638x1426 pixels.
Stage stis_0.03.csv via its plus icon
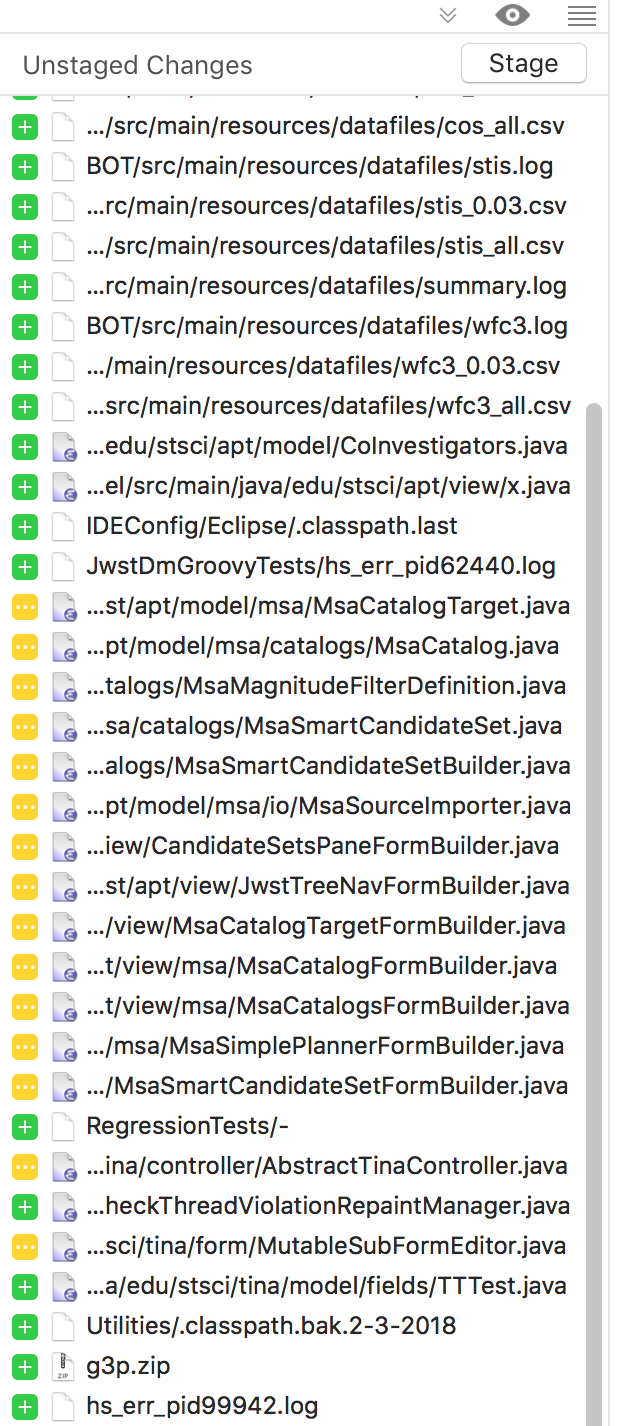pos(25,207)
